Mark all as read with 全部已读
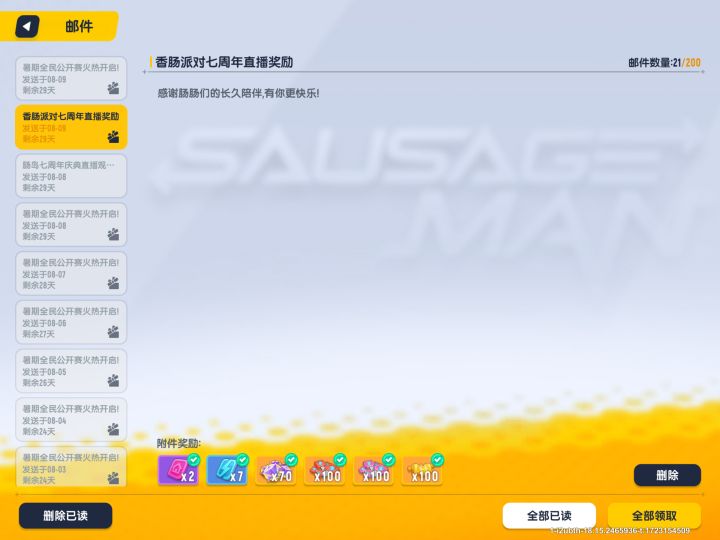This screenshot has height=540, width=720. click(549, 515)
